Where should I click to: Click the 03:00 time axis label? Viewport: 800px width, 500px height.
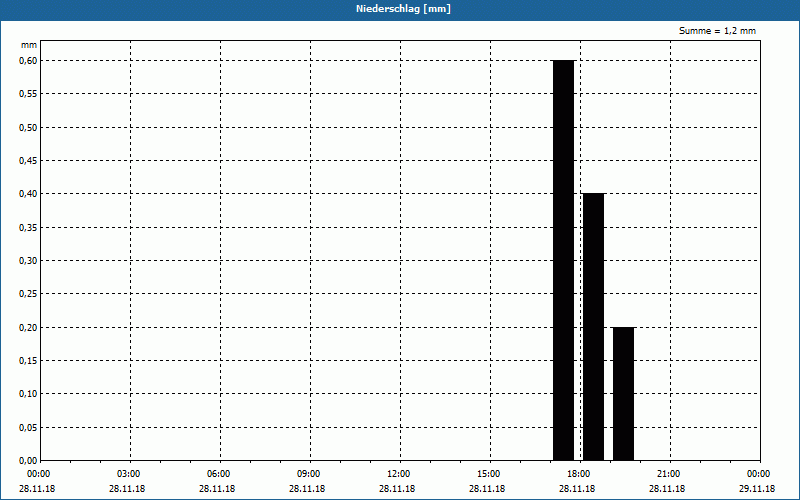point(130,474)
